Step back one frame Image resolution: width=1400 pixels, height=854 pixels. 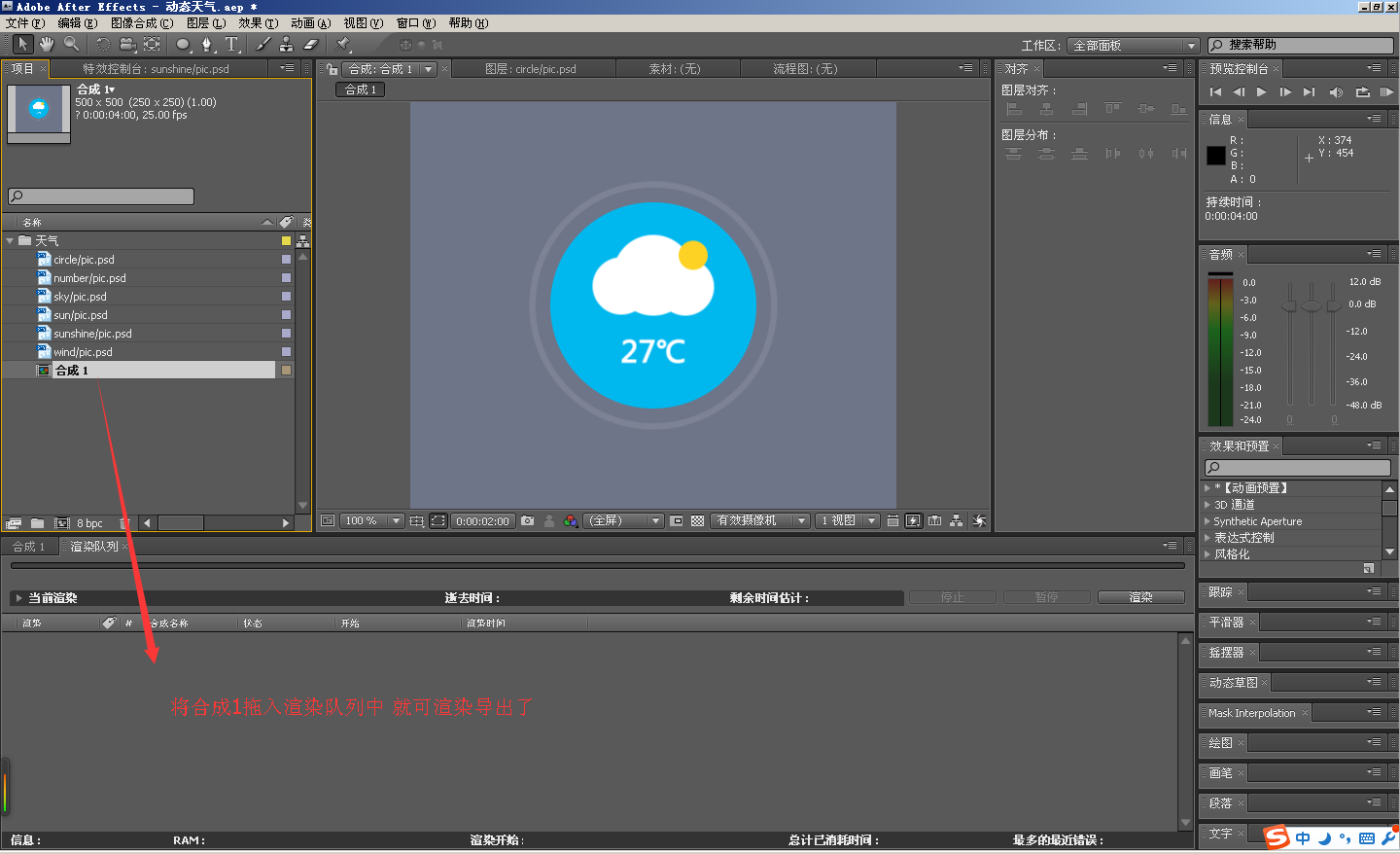tap(1239, 92)
